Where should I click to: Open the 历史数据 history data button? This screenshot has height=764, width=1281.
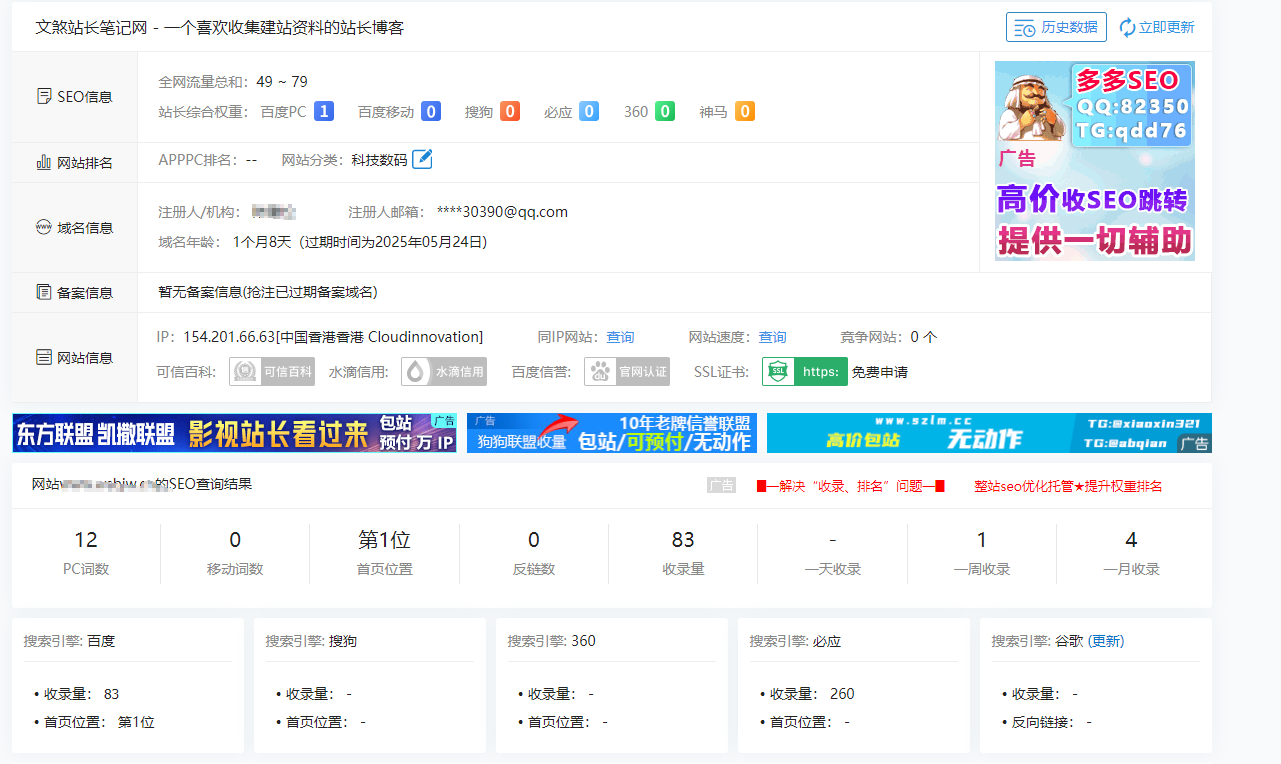click(x=1056, y=27)
